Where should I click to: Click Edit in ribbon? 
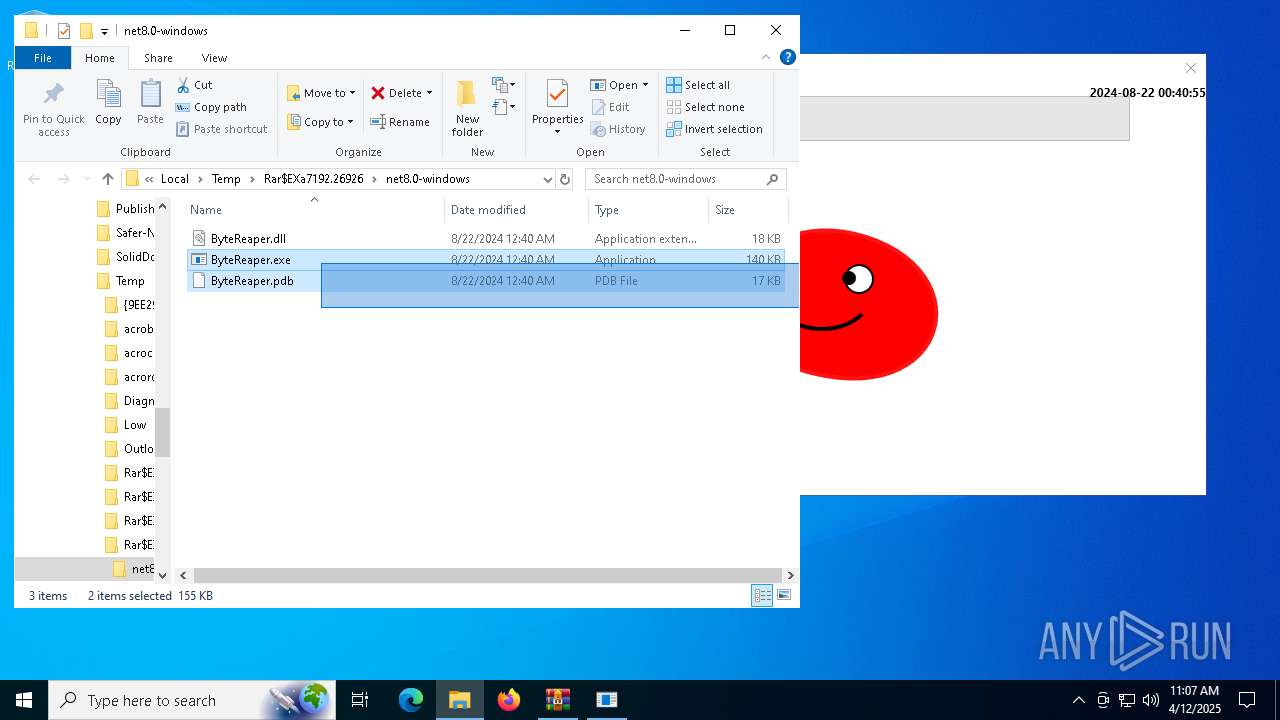pyautogui.click(x=610, y=107)
